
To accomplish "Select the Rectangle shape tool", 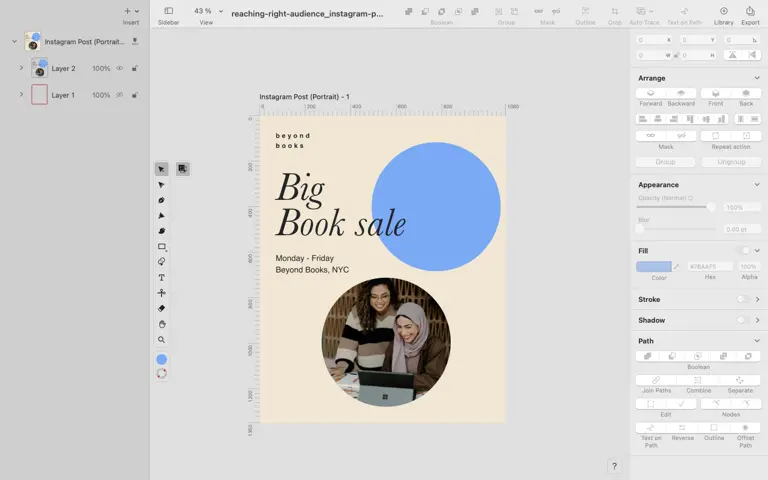I will [x=162, y=246].
